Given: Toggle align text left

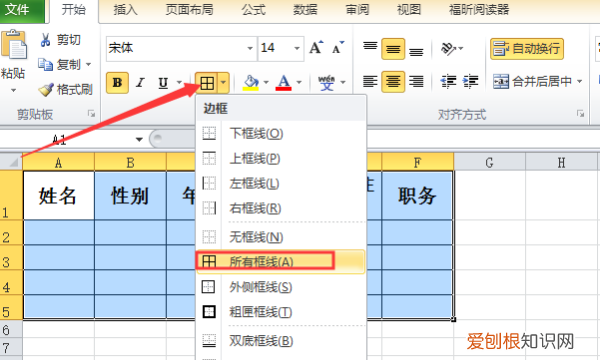Looking at the screenshot, I should click(370, 81).
